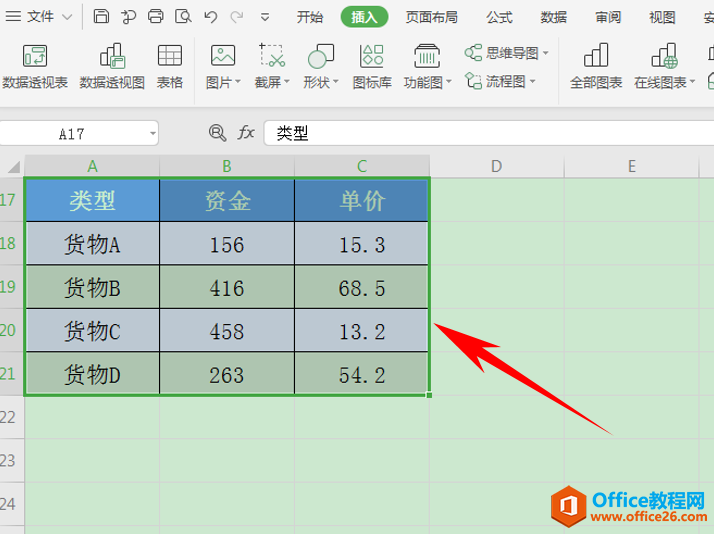Click the Redo arrow icon
The image size is (714, 534).
237,17
